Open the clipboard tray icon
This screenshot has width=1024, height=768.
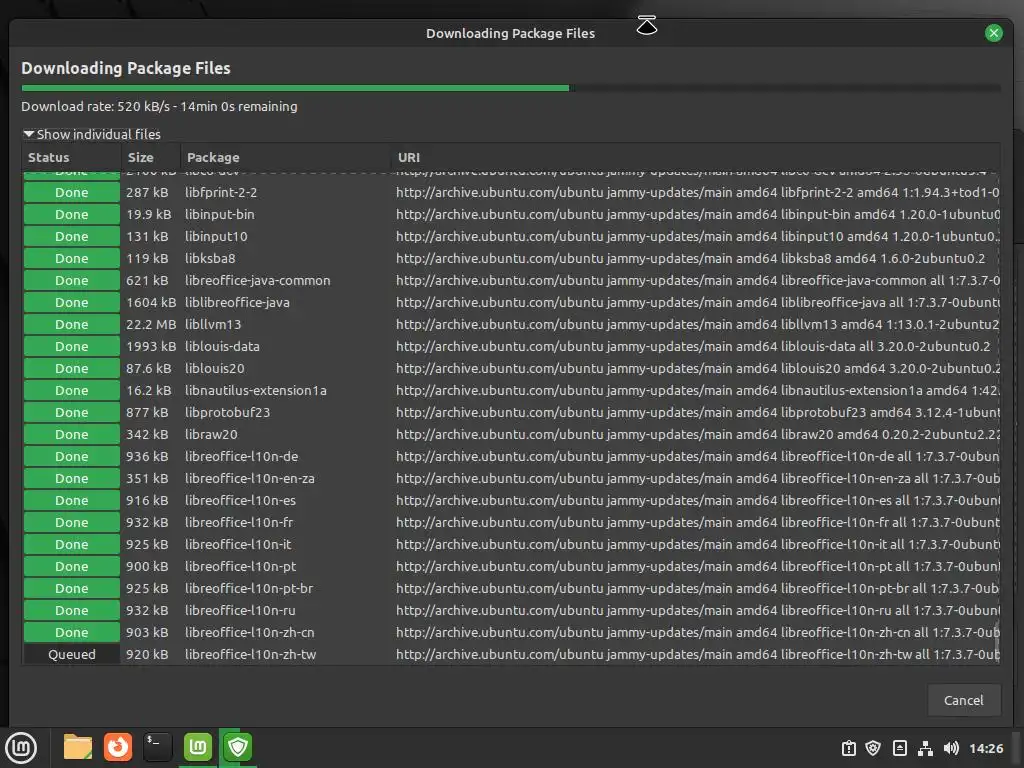click(848, 748)
